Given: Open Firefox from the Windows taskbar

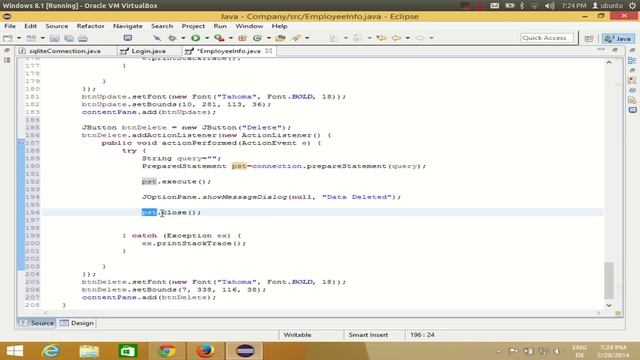Looking at the screenshot, I should (205, 351).
